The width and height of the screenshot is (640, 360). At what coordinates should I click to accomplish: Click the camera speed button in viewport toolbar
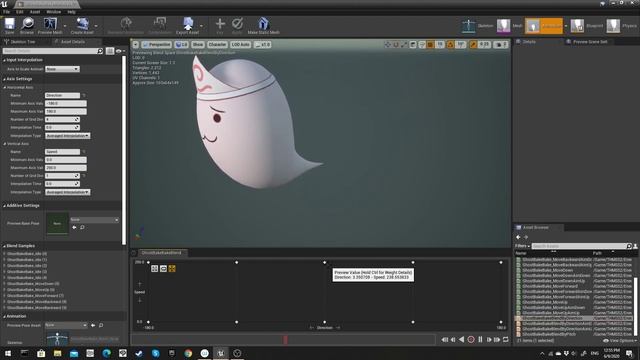[x=501, y=44]
